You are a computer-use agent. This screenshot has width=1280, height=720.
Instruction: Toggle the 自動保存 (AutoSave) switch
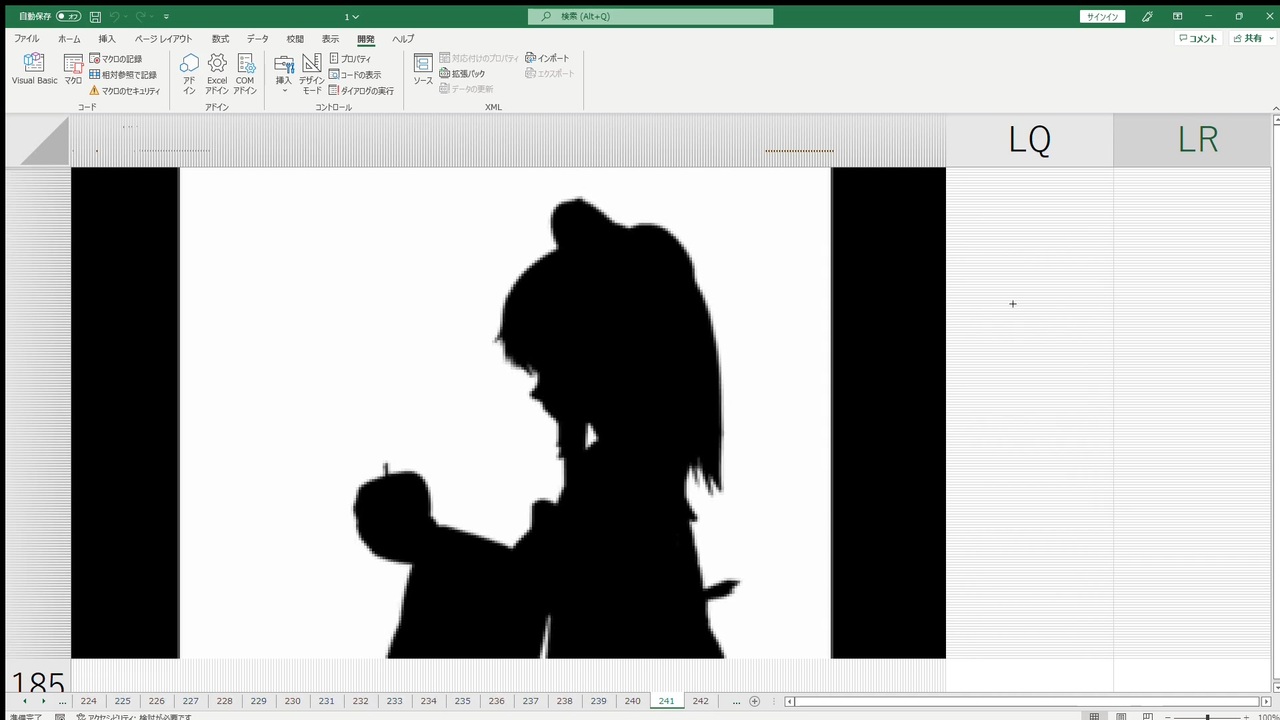tap(69, 16)
